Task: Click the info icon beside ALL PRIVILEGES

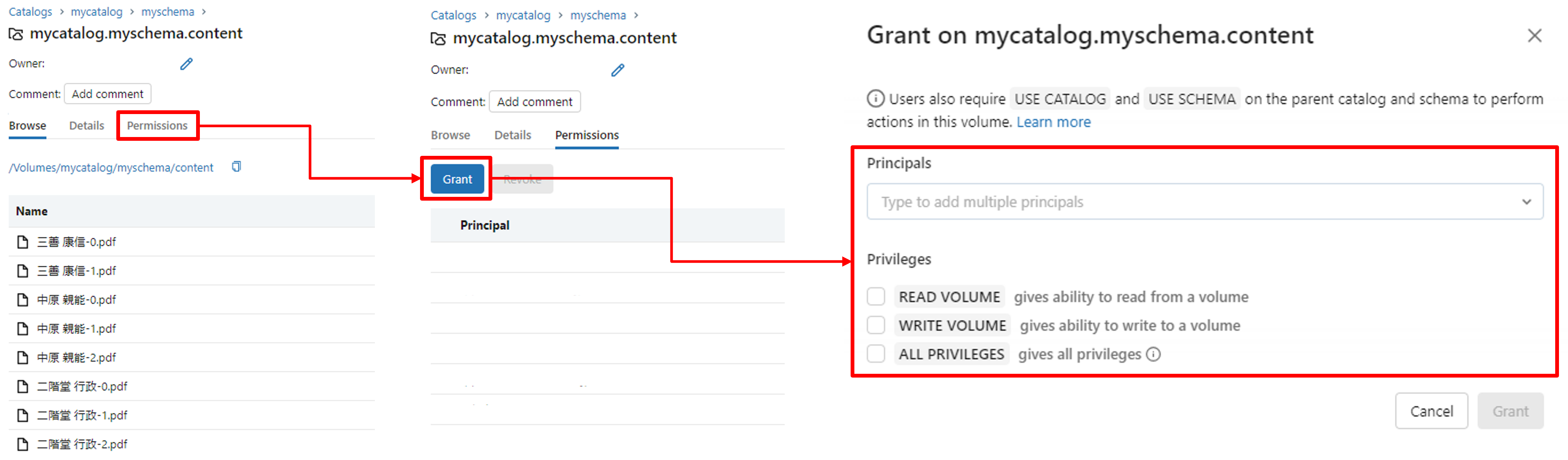Action: click(1153, 354)
